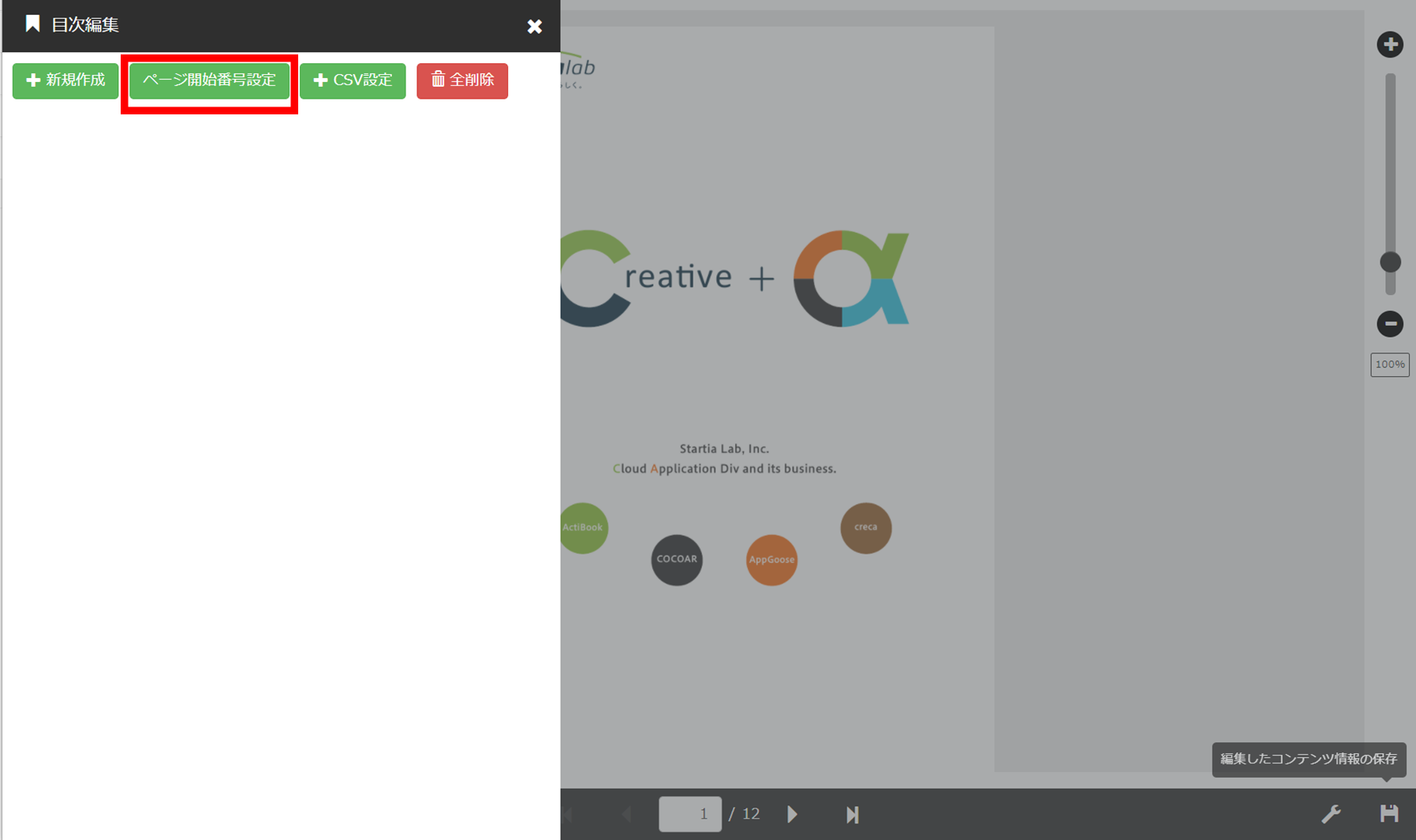Close the 目次編集 panel
Viewport: 1416px width, 840px height.
[x=535, y=26]
